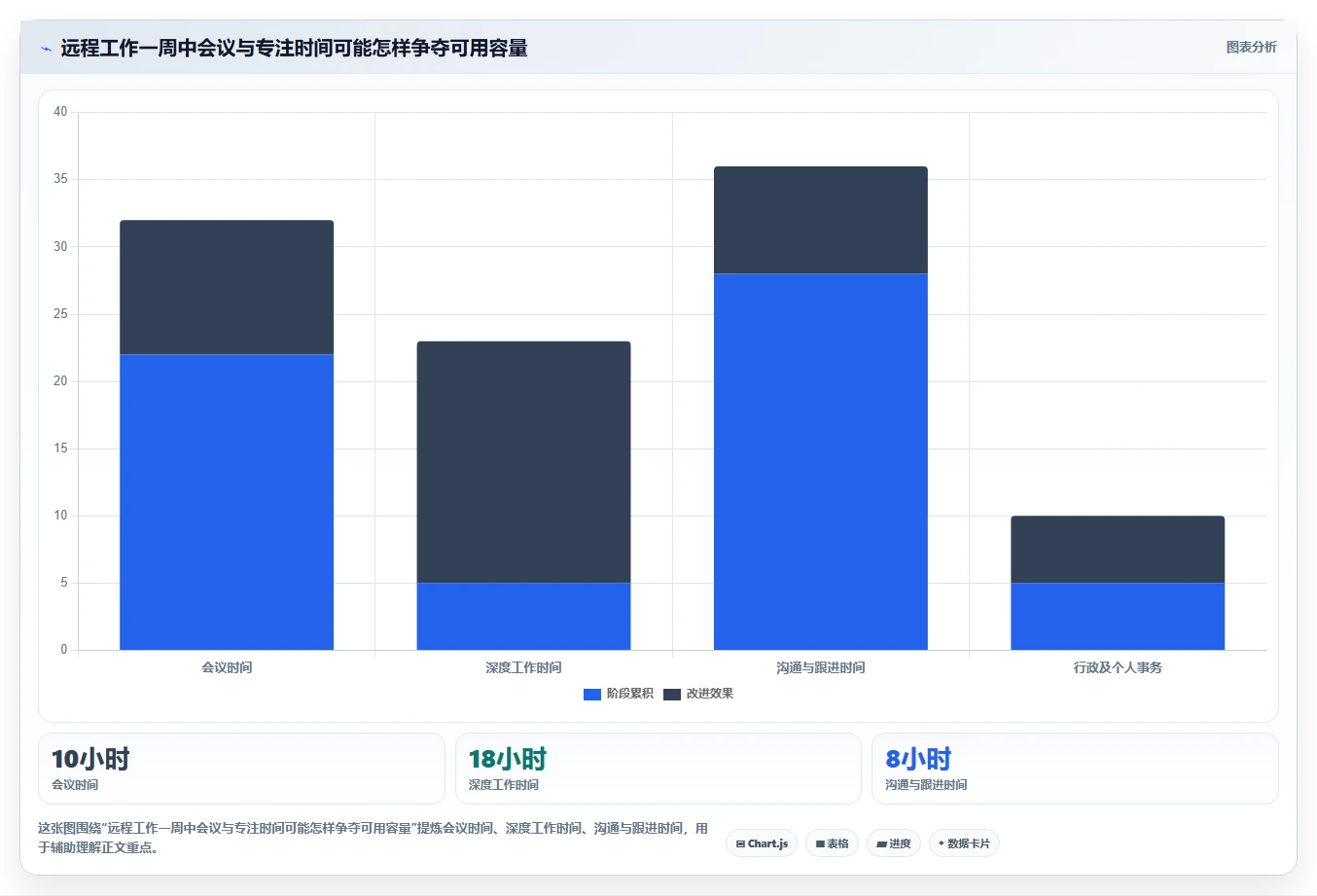Click the y-axis value 10
This screenshot has width=1317, height=896.
[60, 516]
